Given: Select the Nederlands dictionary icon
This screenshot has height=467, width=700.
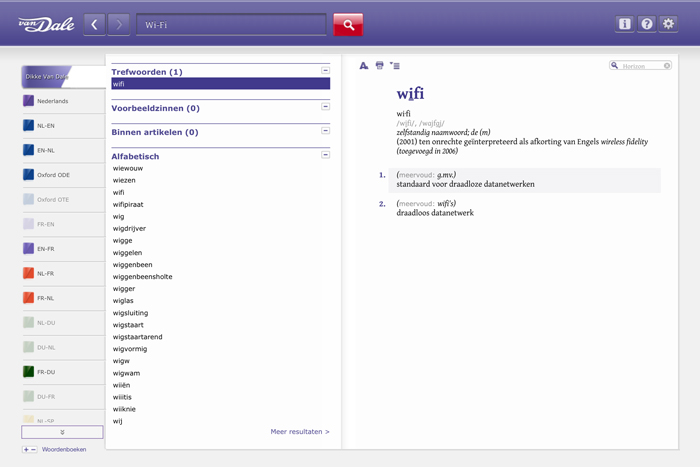Looking at the screenshot, I should tap(28, 101).
